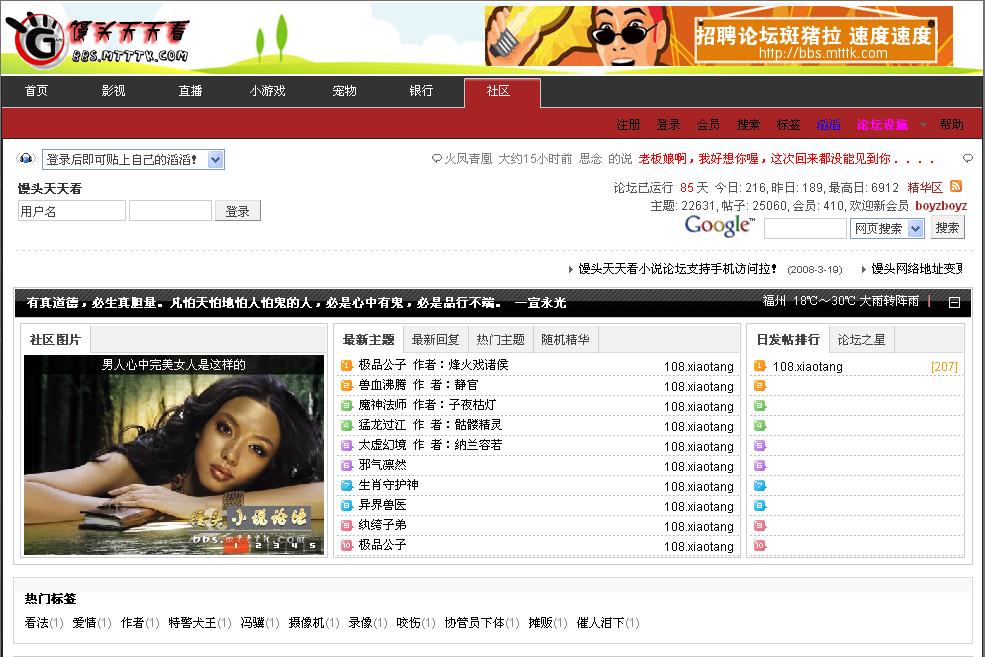Open the 小游戏 navigation menu item
Viewport: 985px width, 657px height.
pos(267,91)
